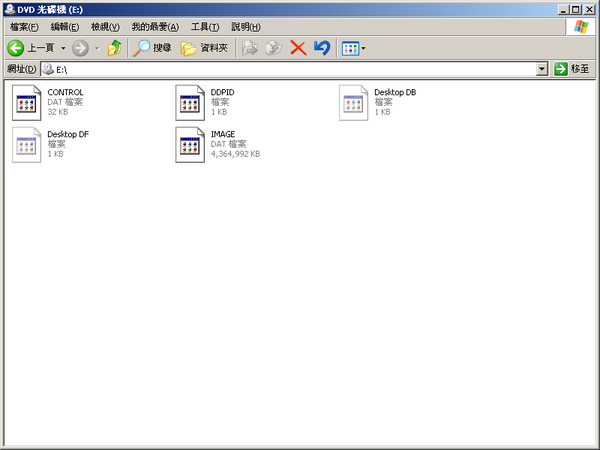Expand the address bar dropdown list
Screen dimensions: 600x450
542,69
